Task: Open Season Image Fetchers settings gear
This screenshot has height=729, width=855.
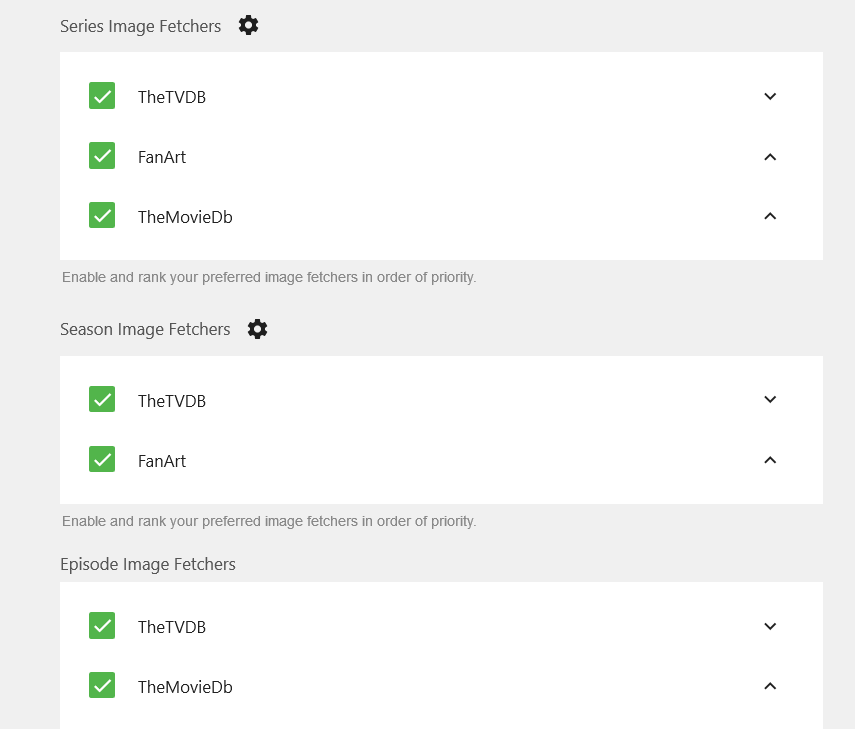Action: click(257, 329)
